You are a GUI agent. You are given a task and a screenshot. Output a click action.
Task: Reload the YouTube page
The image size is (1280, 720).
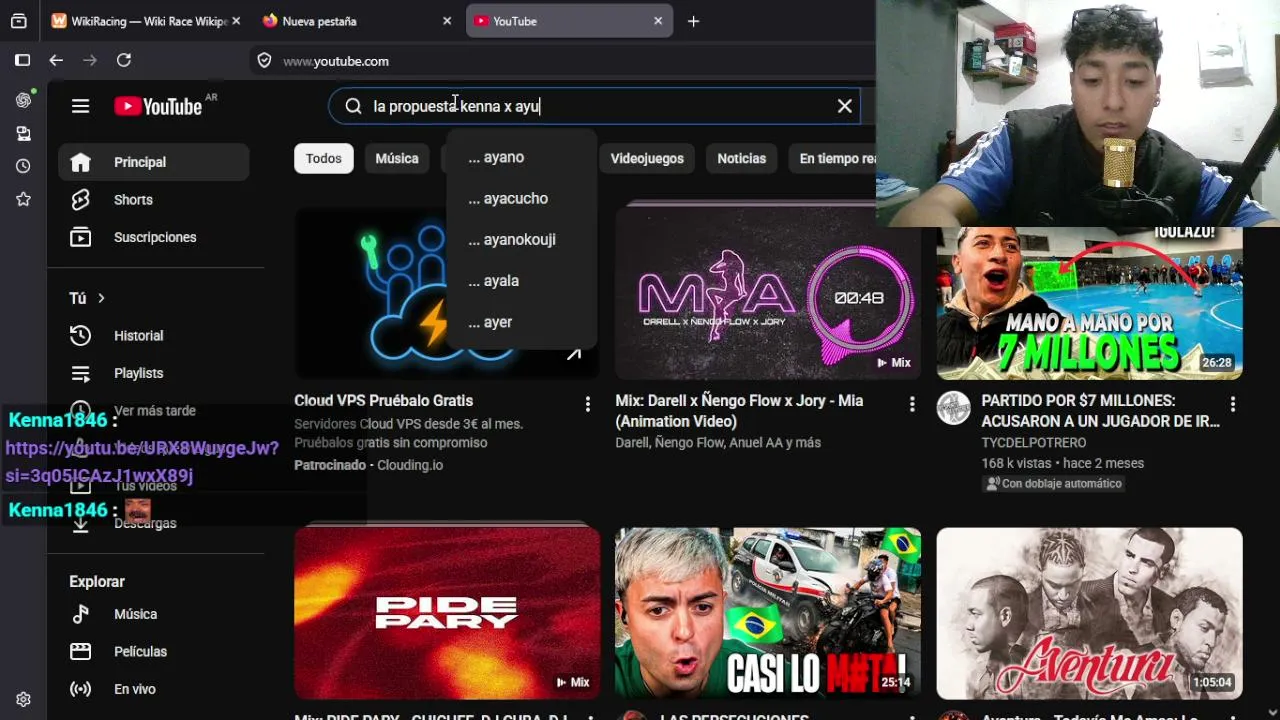[124, 60]
